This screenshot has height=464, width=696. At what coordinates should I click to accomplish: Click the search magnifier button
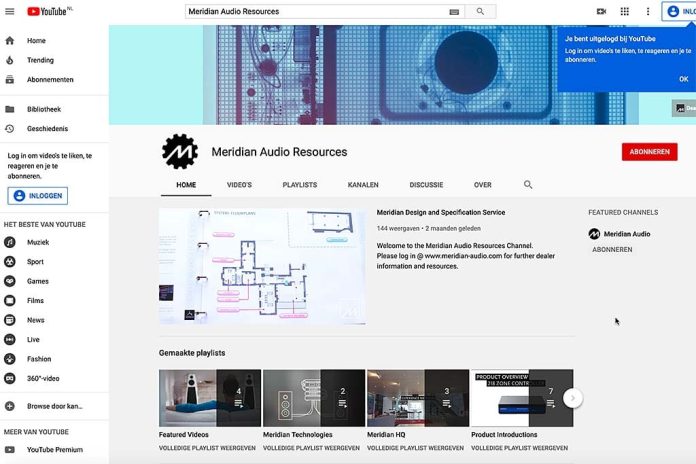(x=480, y=12)
